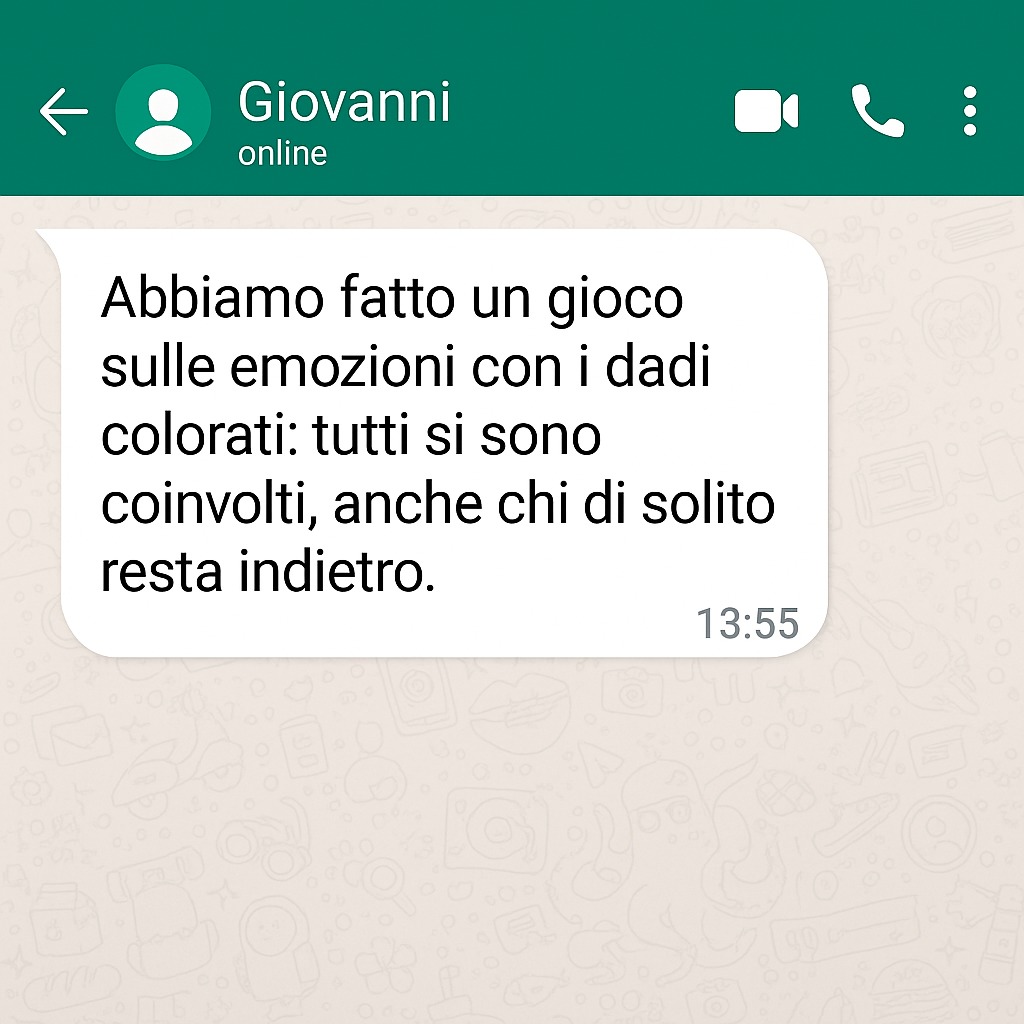Tap the online status text

coord(282,154)
